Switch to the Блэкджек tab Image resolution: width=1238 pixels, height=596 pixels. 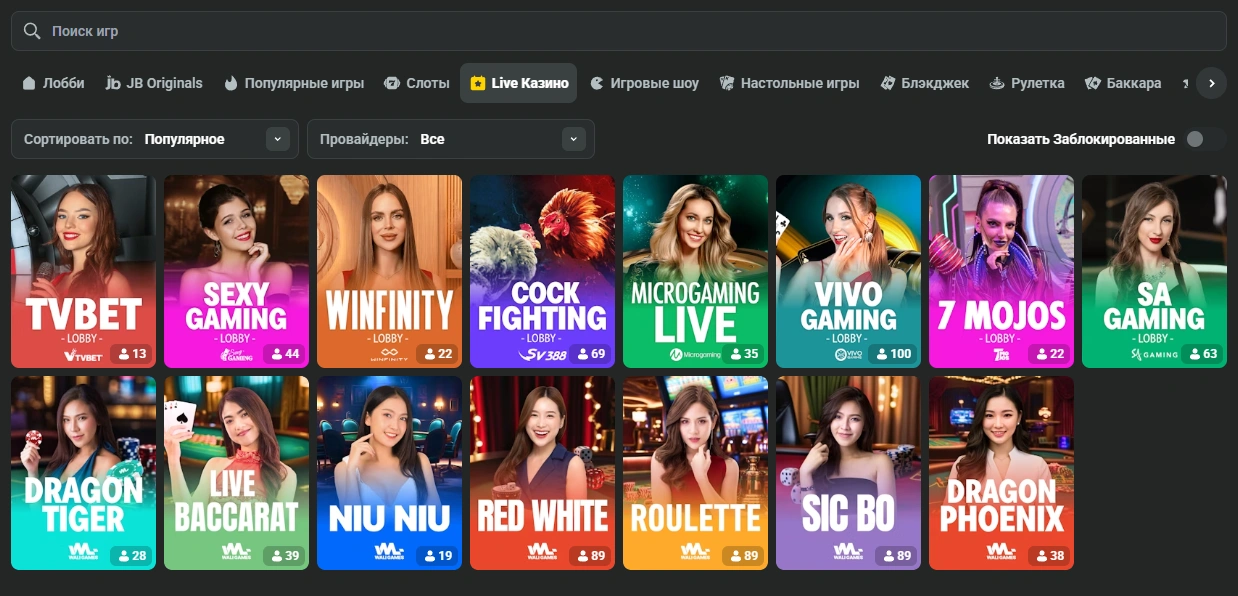[x=925, y=83]
